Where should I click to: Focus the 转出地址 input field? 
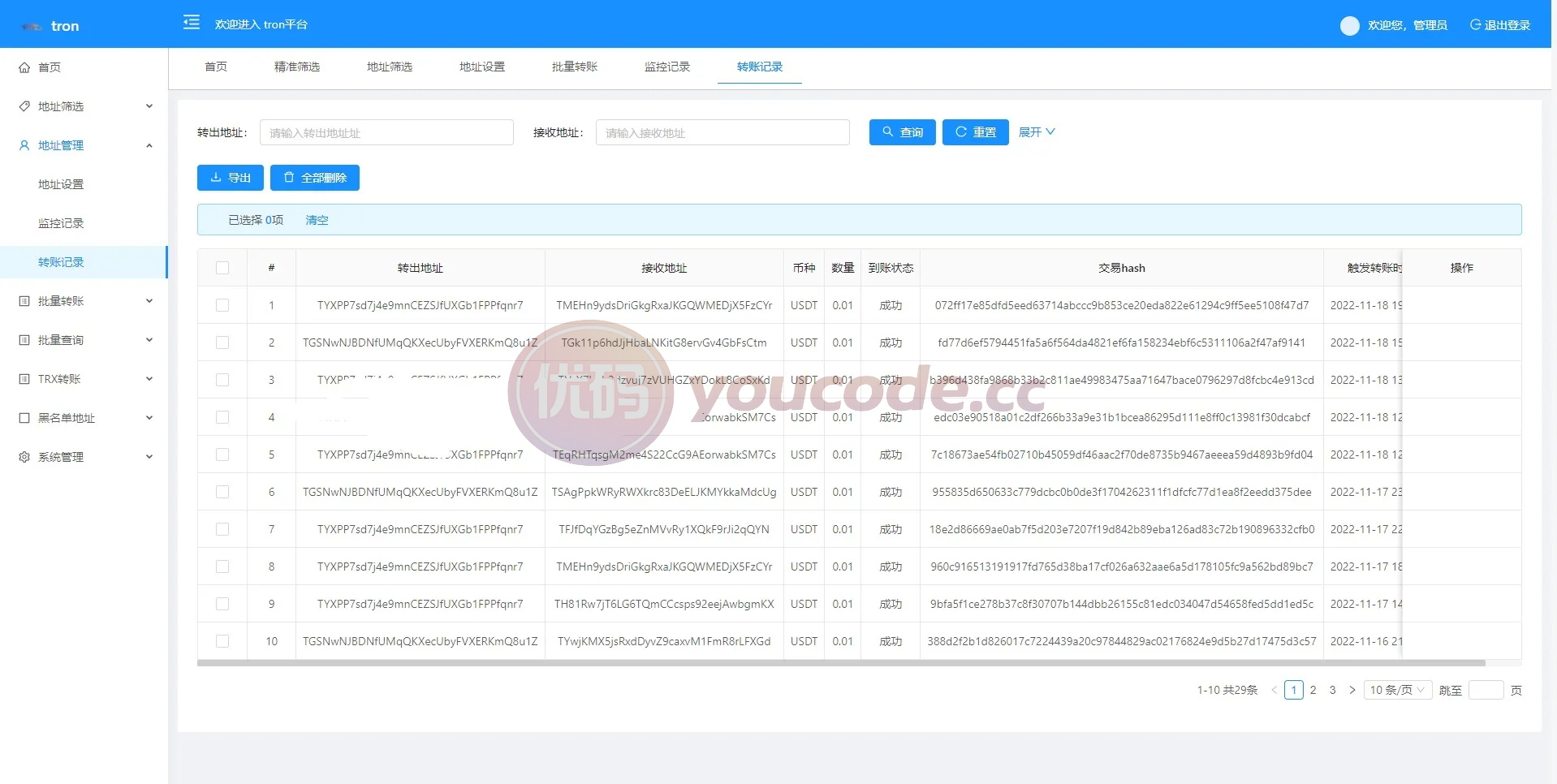tap(386, 132)
